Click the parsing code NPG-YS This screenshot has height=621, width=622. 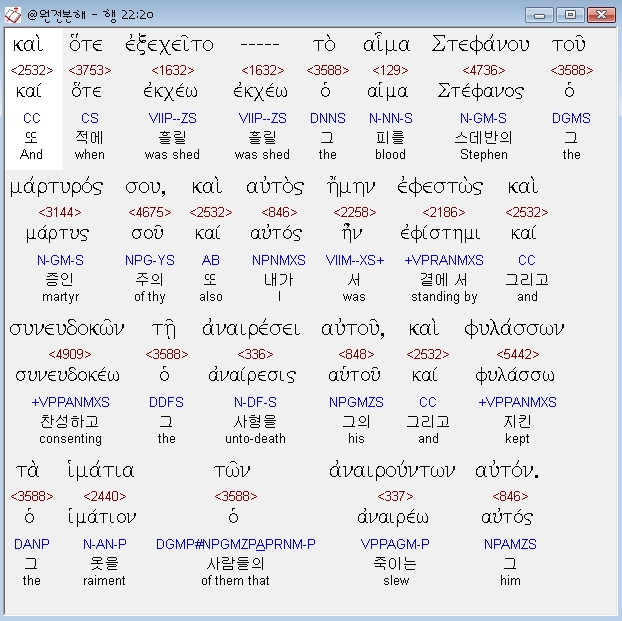(150, 260)
